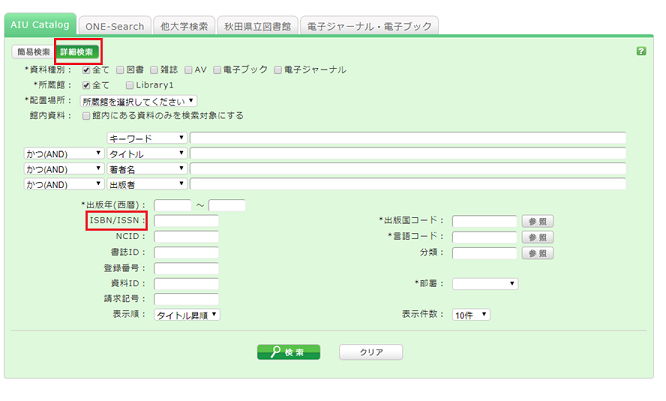Check the 図書 material type checkbox
This screenshot has width=666, height=401.
point(119,70)
